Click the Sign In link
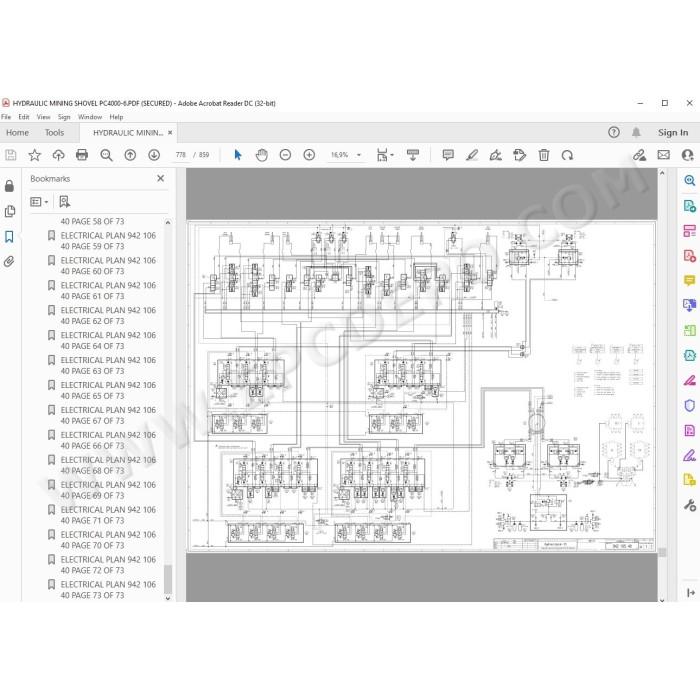 673,133
